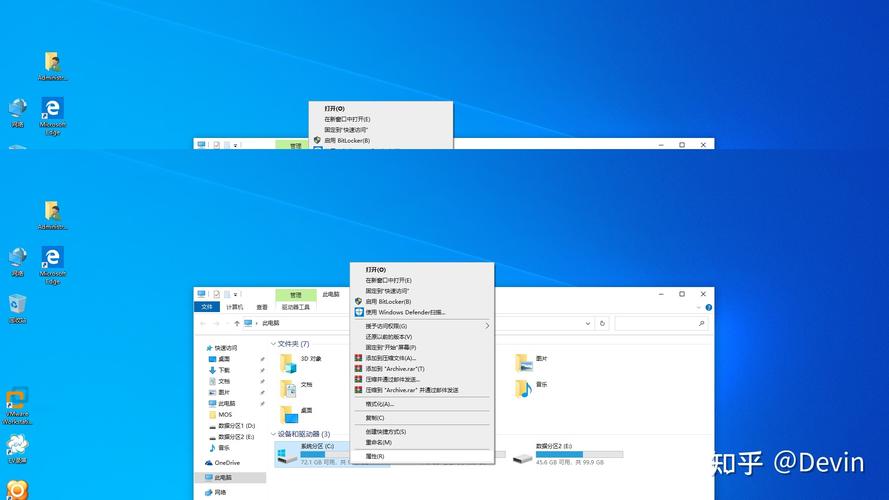Click the pin icon beside 桌面 in sidebar
Image resolution: width=889 pixels, height=500 pixels.
[x=262, y=359]
